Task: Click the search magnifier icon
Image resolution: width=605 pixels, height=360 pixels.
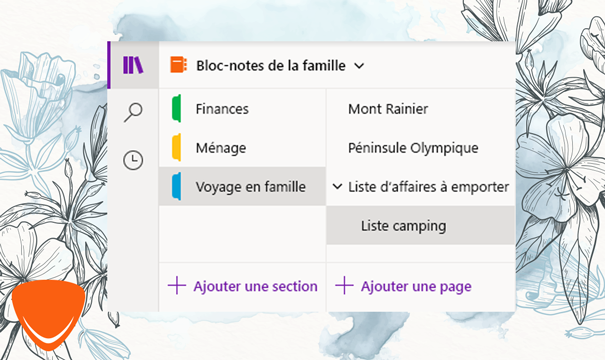Action: click(x=133, y=113)
